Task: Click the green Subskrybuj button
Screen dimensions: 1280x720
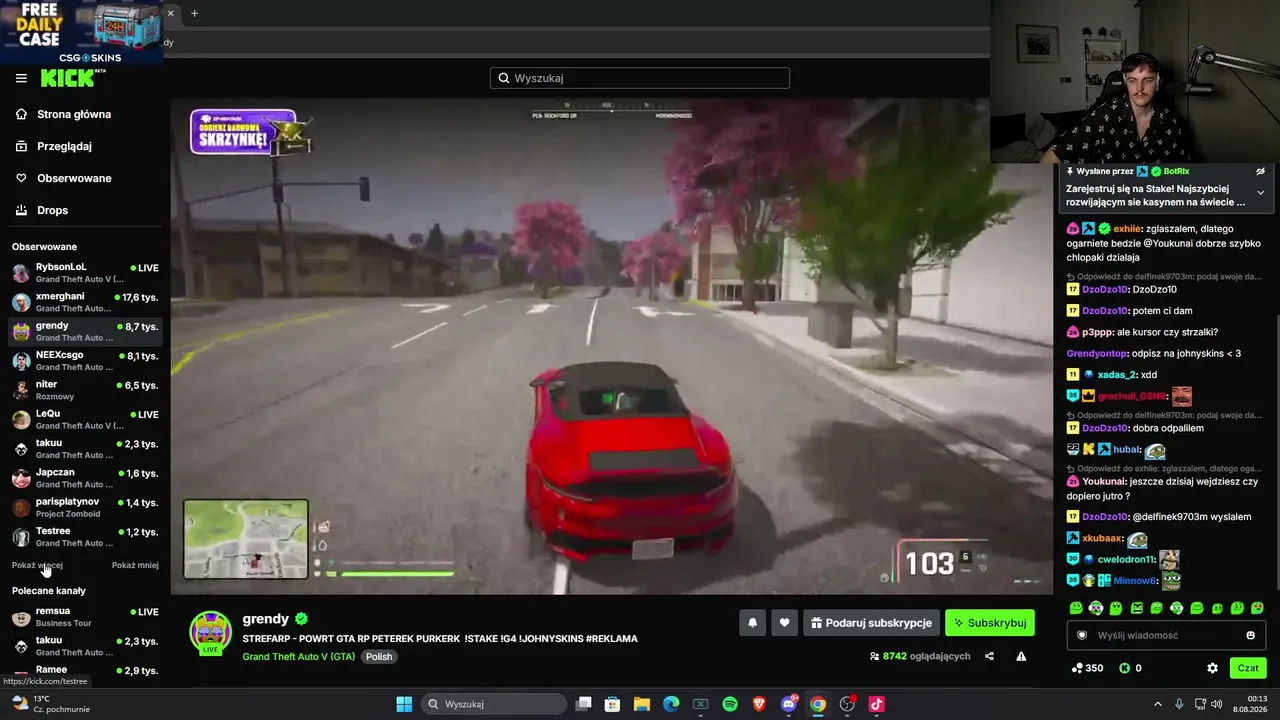Action: click(x=990, y=623)
